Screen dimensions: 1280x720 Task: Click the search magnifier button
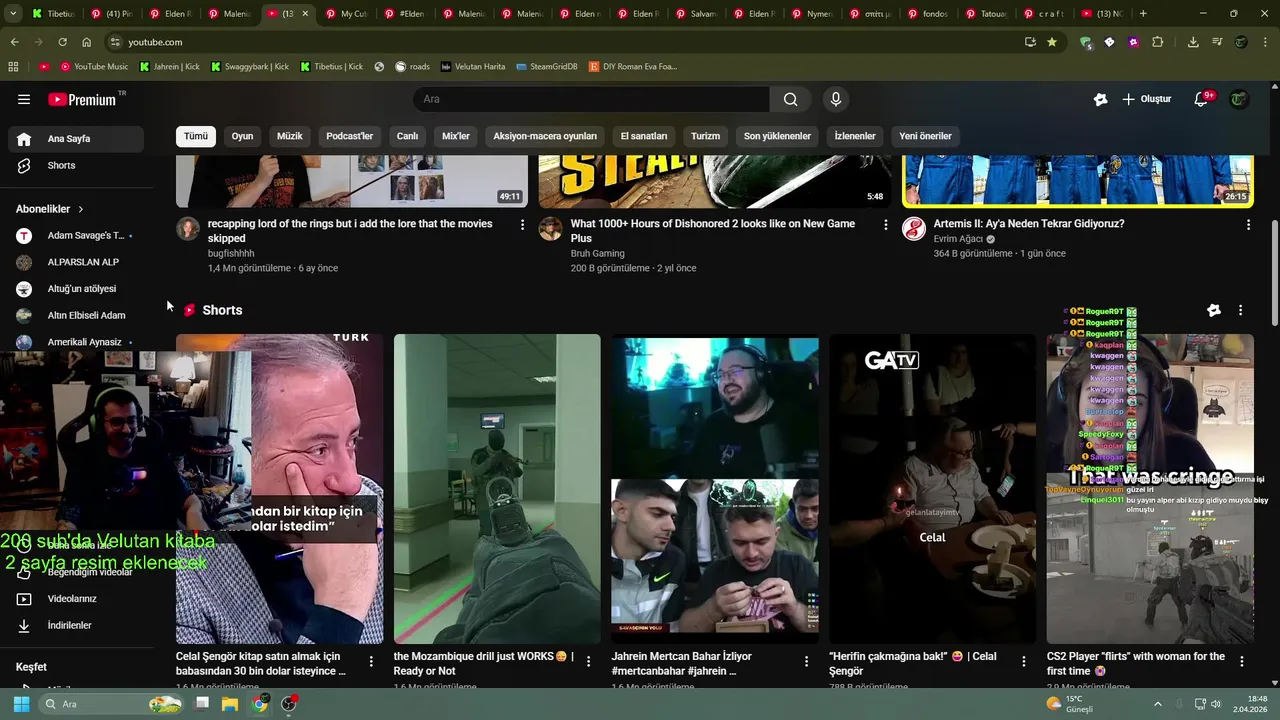(x=790, y=99)
